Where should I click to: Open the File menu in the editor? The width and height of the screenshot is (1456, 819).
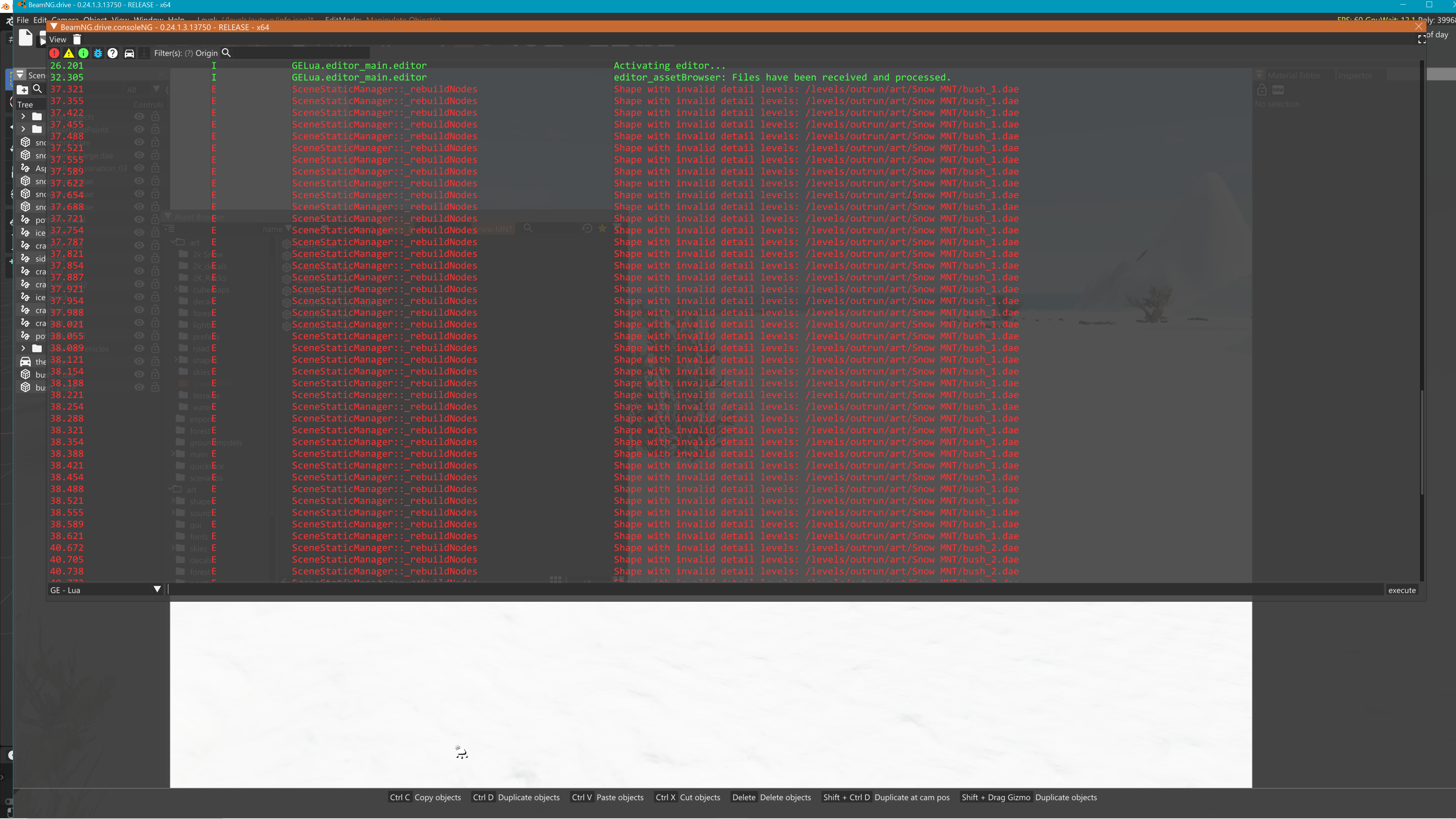coord(23,20)
